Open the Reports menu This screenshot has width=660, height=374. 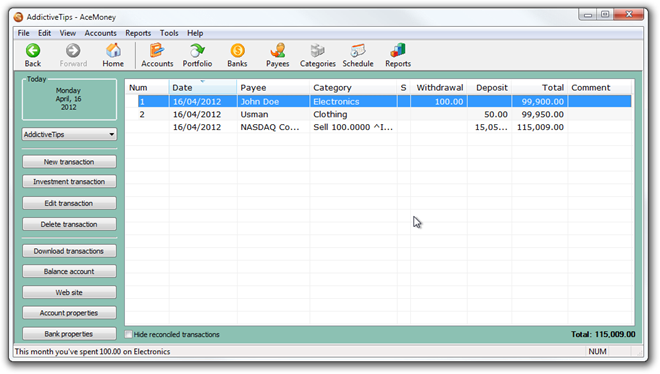138,33
